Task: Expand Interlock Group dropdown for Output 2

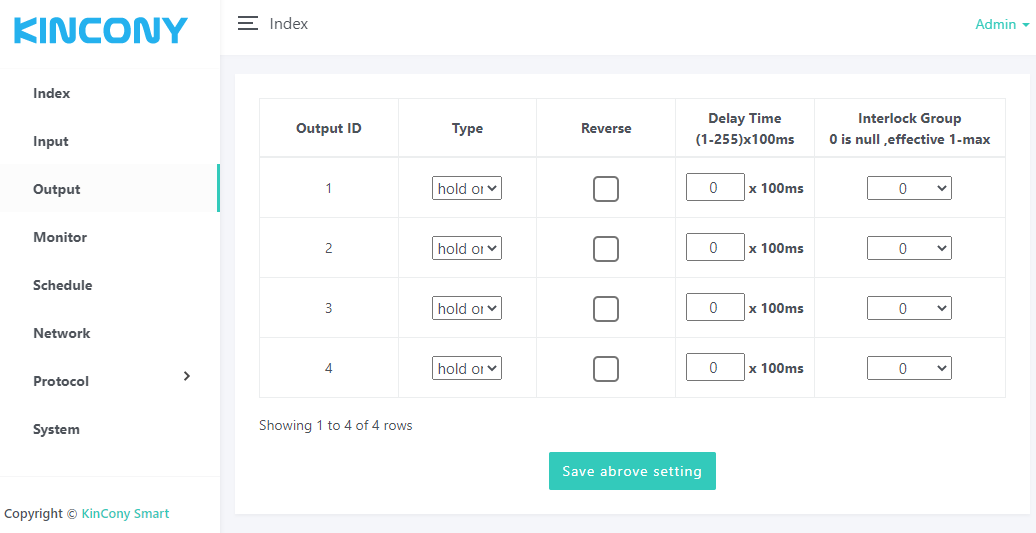Action: pyautogui.click(x=909, y=249)
